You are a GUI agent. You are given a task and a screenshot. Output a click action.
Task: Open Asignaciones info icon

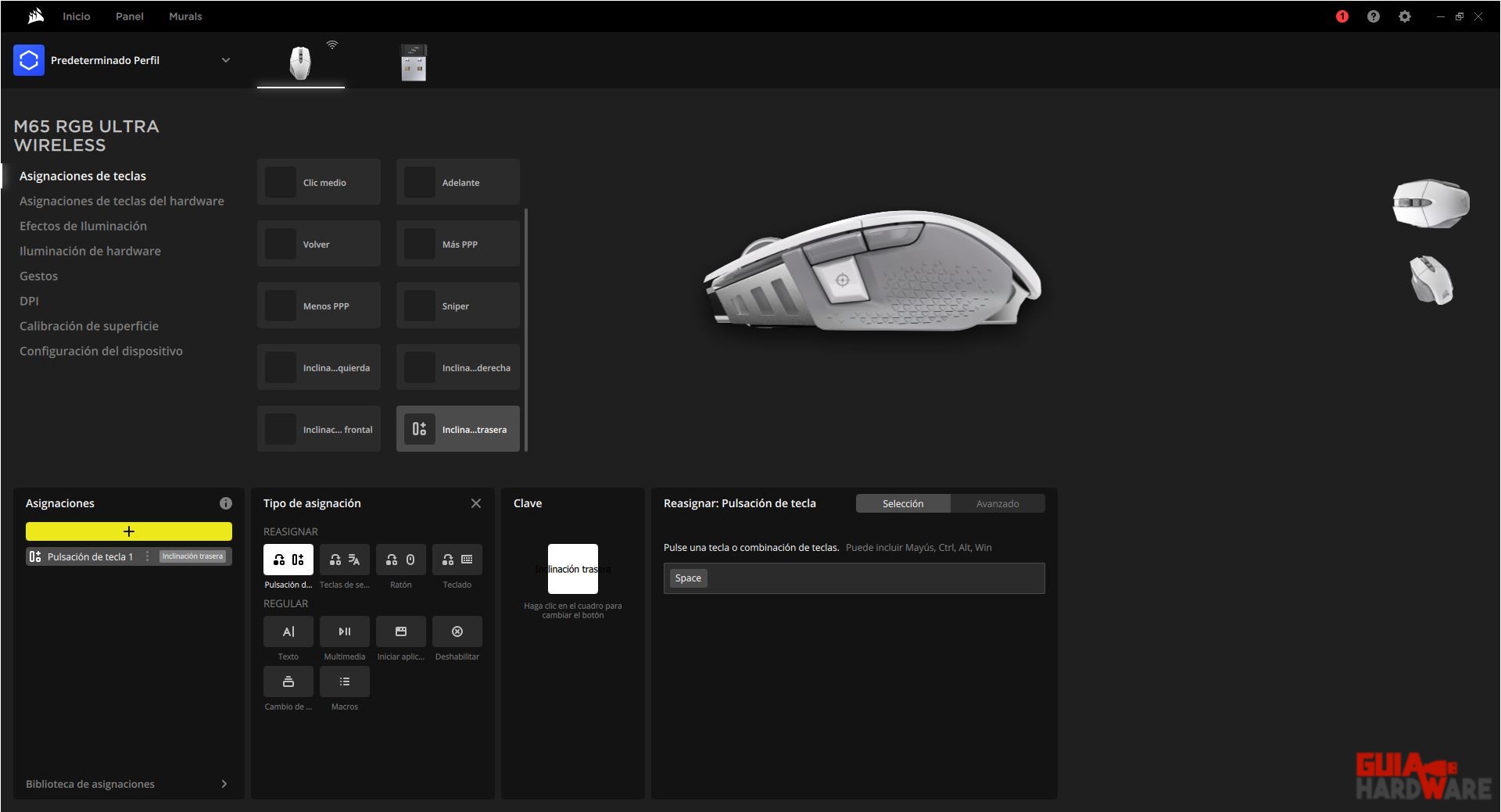(226, 503)
